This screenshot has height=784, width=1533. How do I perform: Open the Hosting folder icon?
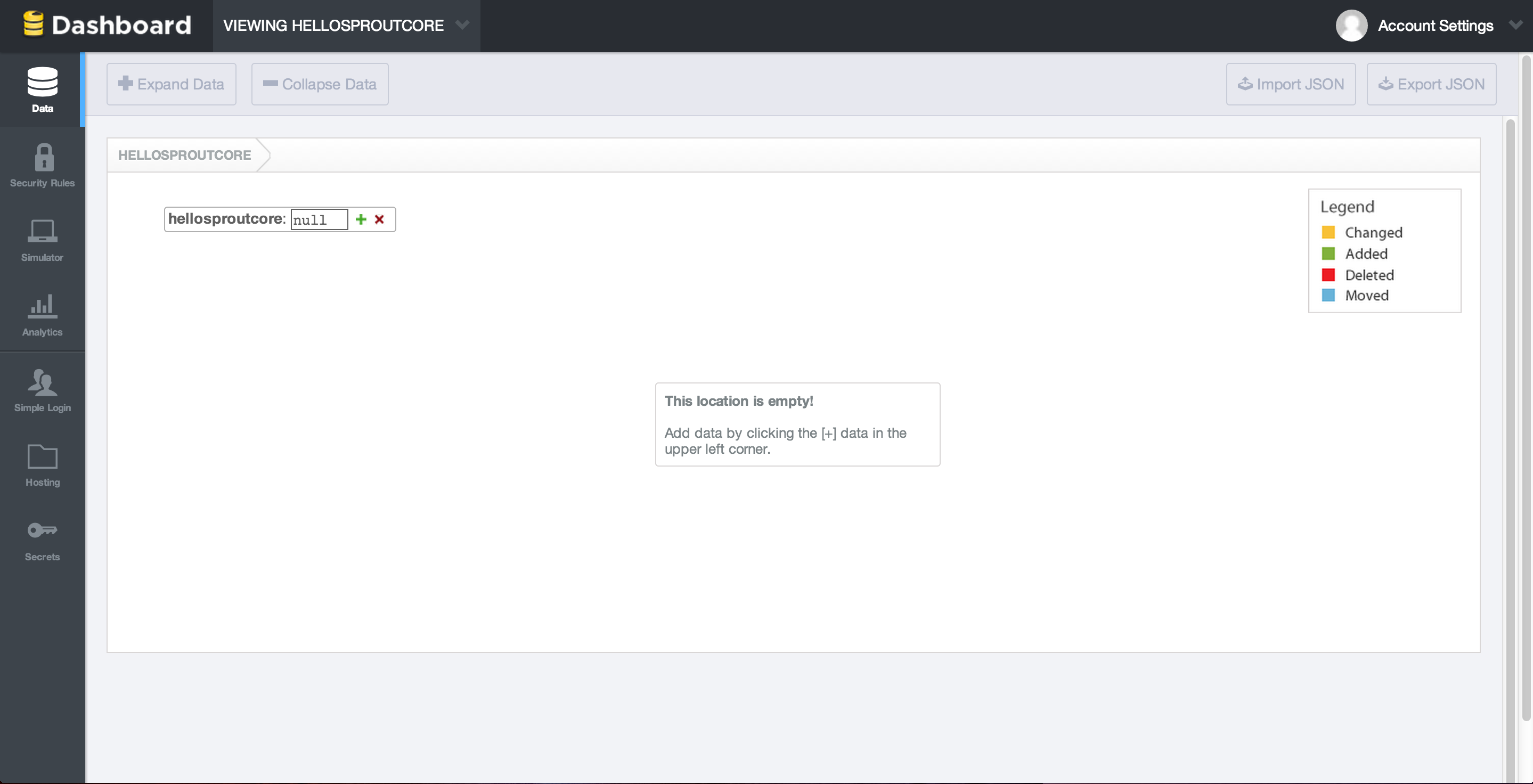coord(42,457)
